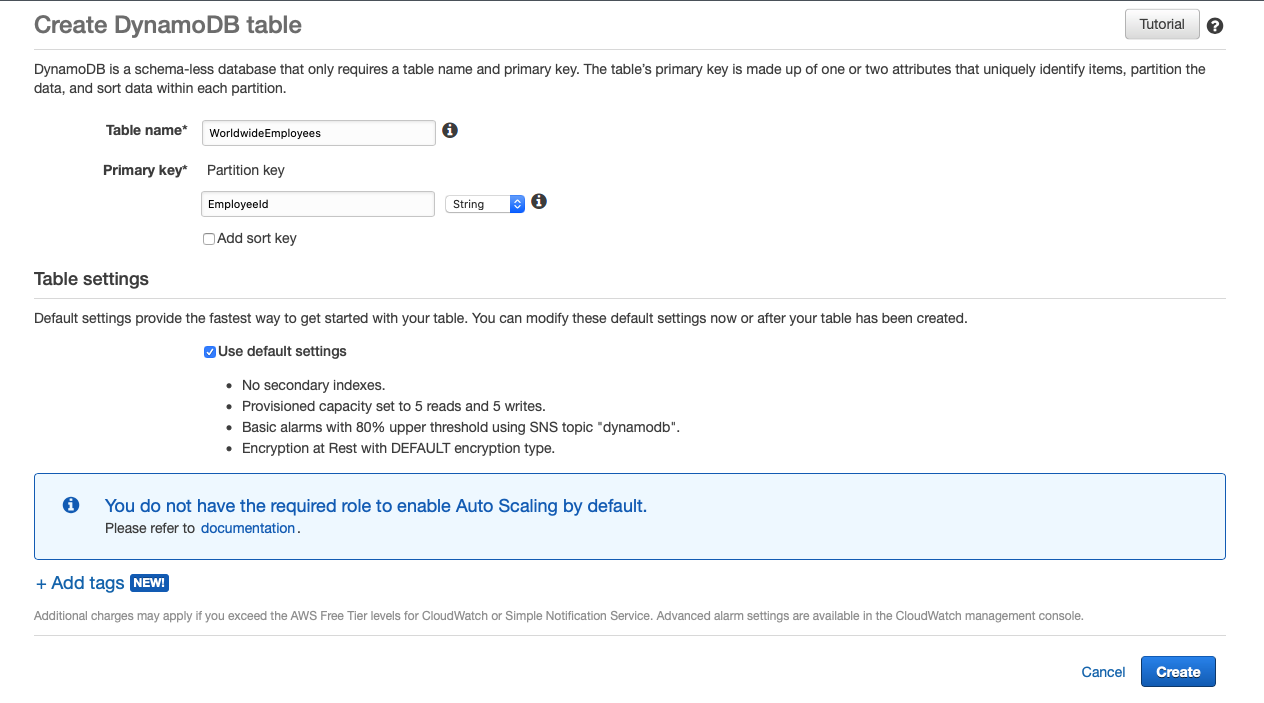Screen dimensions: 1264x703
Task: Click the 'No secondary indexes.' bullet
Action: [x=313, y=385]
